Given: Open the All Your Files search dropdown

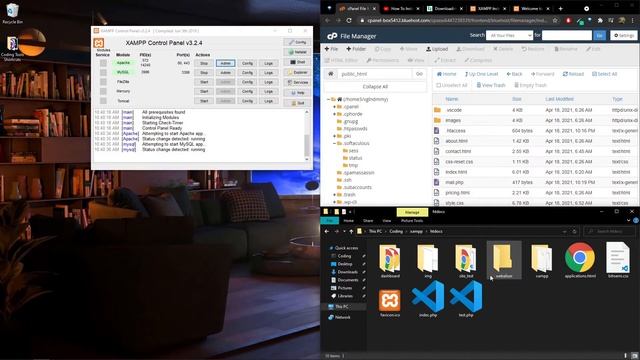Looking at the screenshot, I should click(509, 36).
